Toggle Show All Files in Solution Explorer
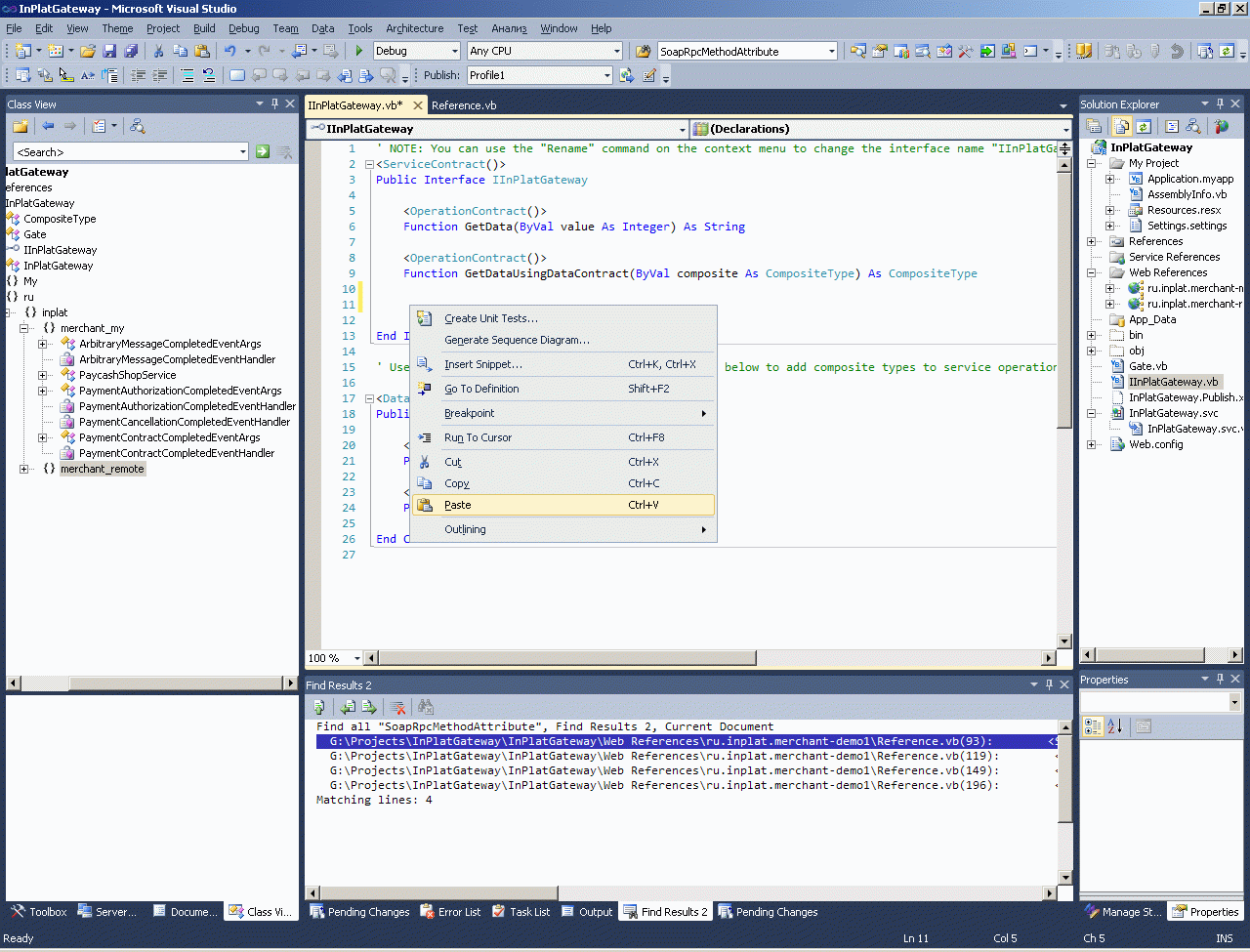The image size is (1250, 952). (x=1121, y=126)
